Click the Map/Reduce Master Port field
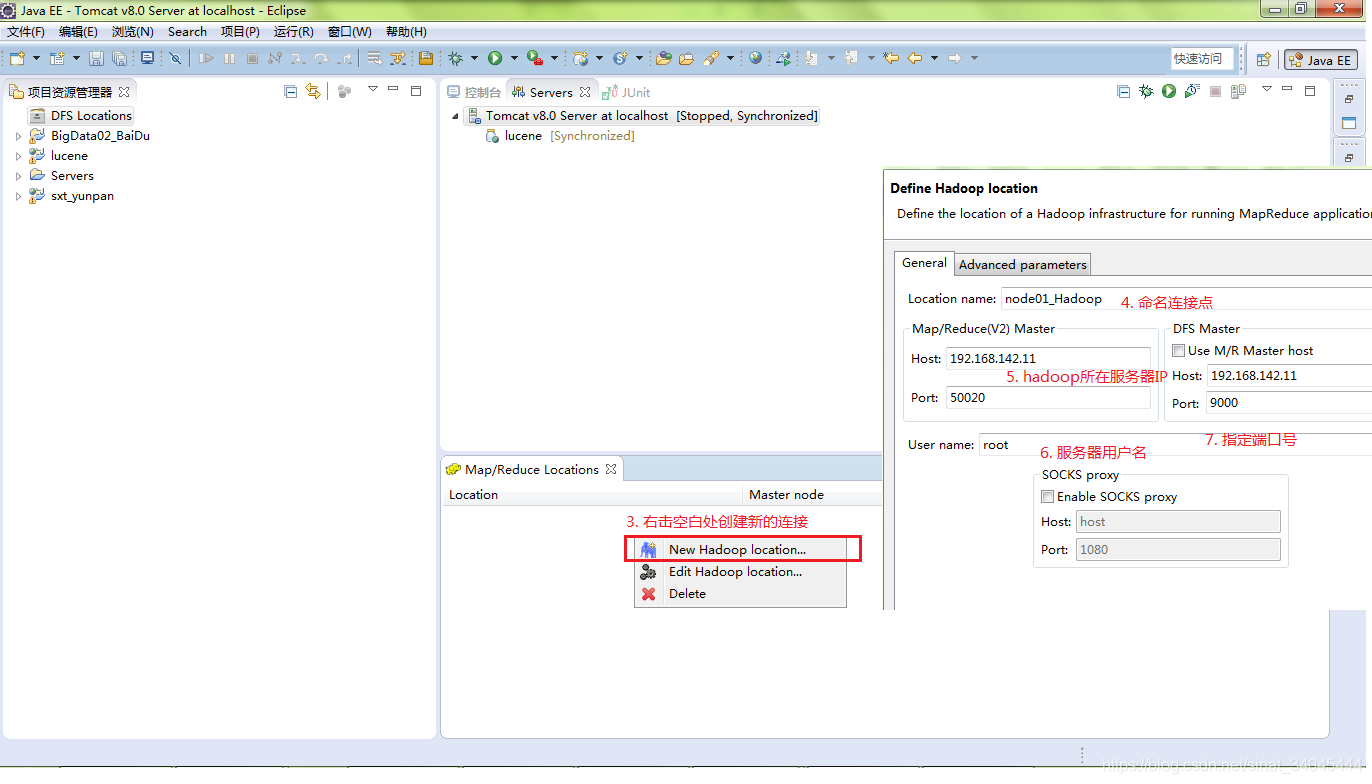 point(1047,398)
